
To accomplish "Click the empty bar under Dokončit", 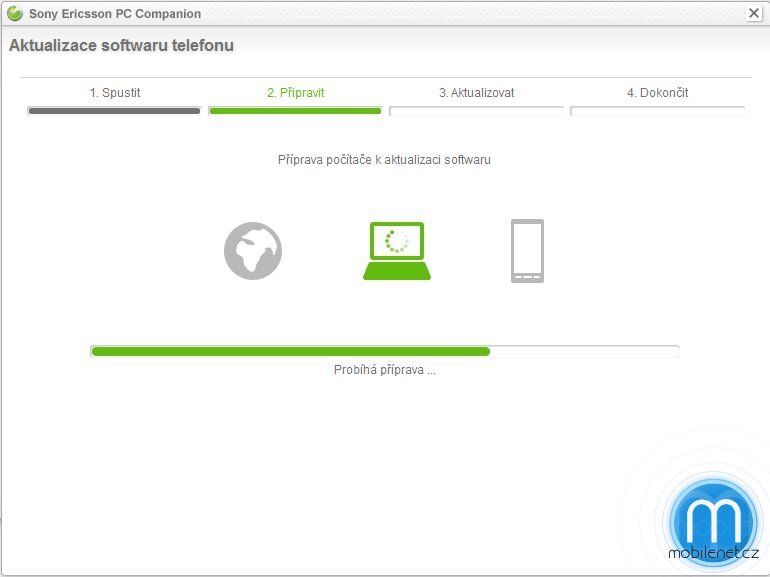I will coord(657,111).
